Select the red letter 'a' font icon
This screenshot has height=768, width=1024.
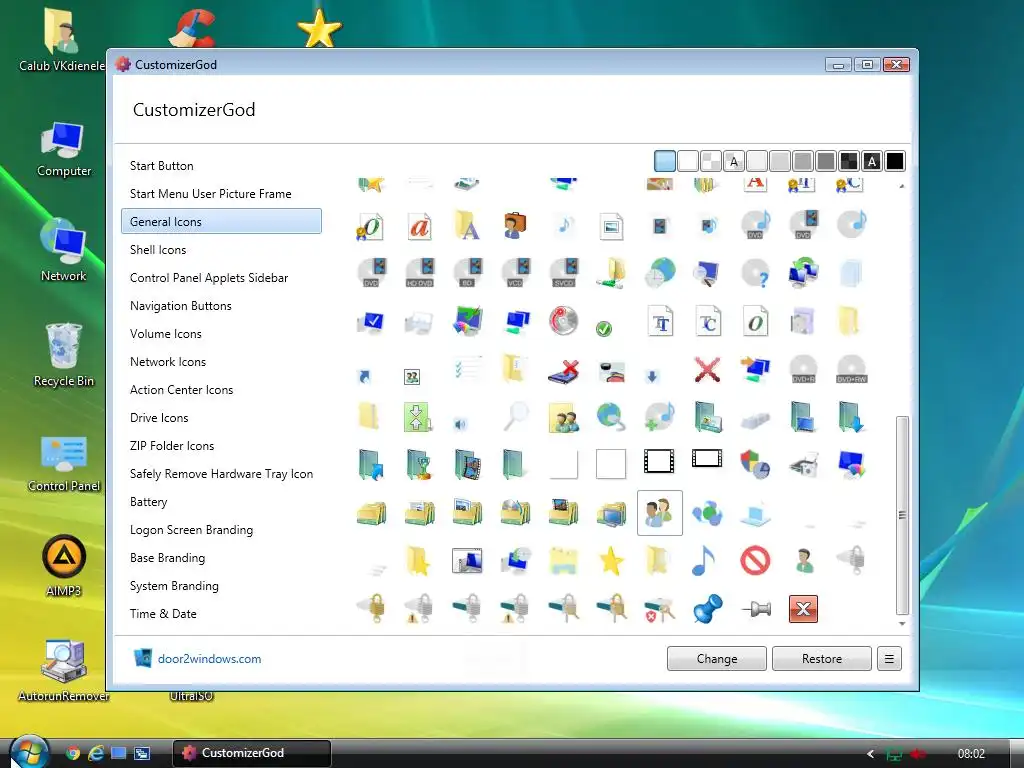[419, 226]
